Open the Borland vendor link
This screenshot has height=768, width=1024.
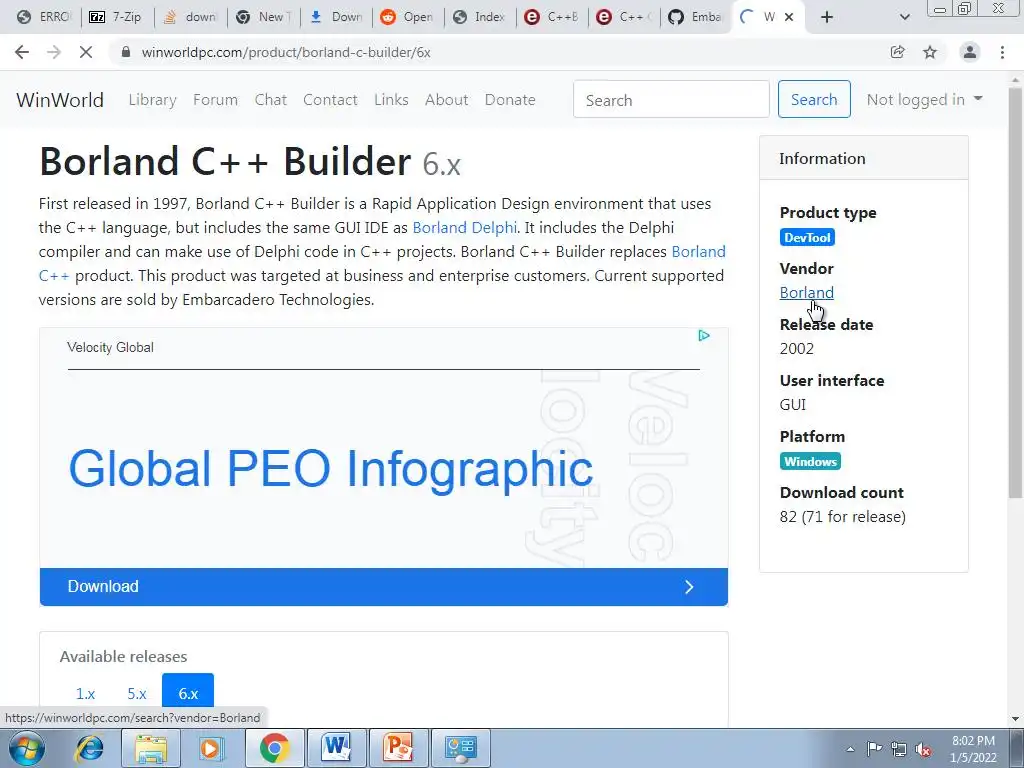click(807, 293)
